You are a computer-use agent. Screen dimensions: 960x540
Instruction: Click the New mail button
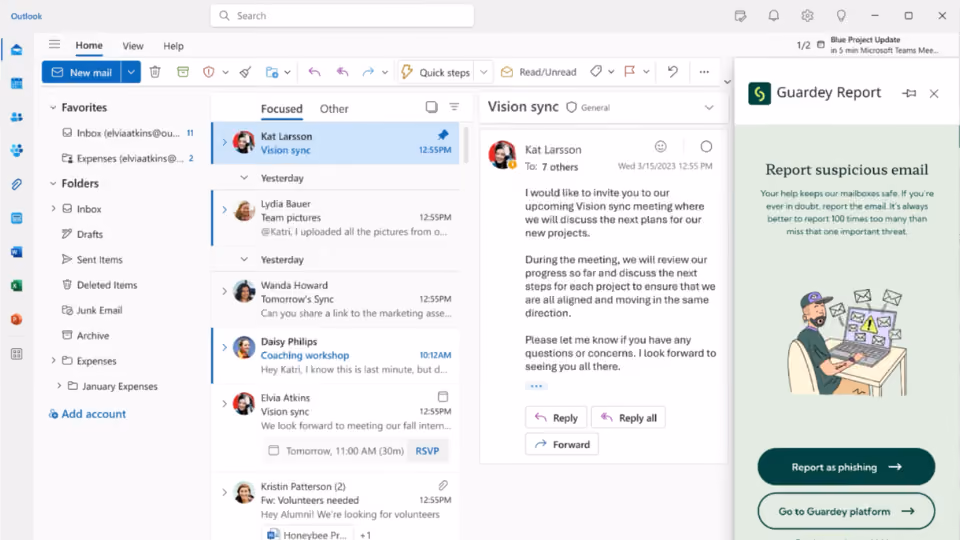coord(81,72)
